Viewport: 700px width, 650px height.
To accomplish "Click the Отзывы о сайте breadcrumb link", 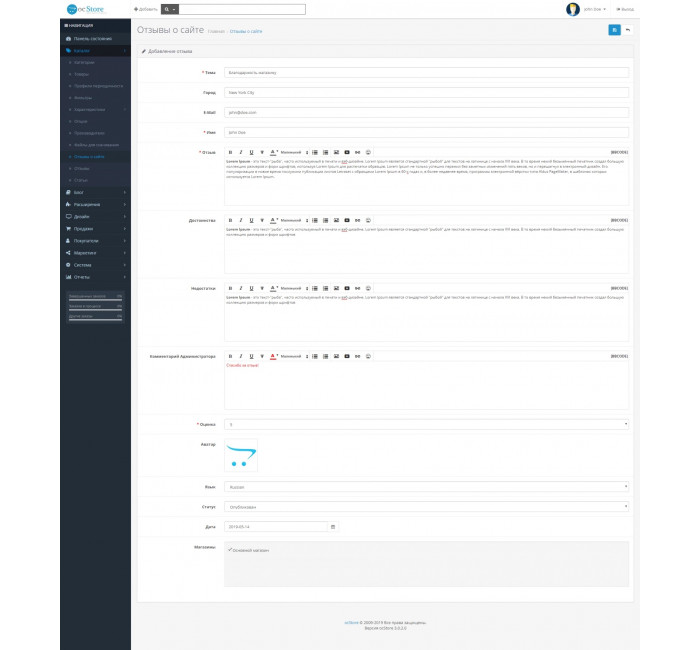I will [246, 31].
